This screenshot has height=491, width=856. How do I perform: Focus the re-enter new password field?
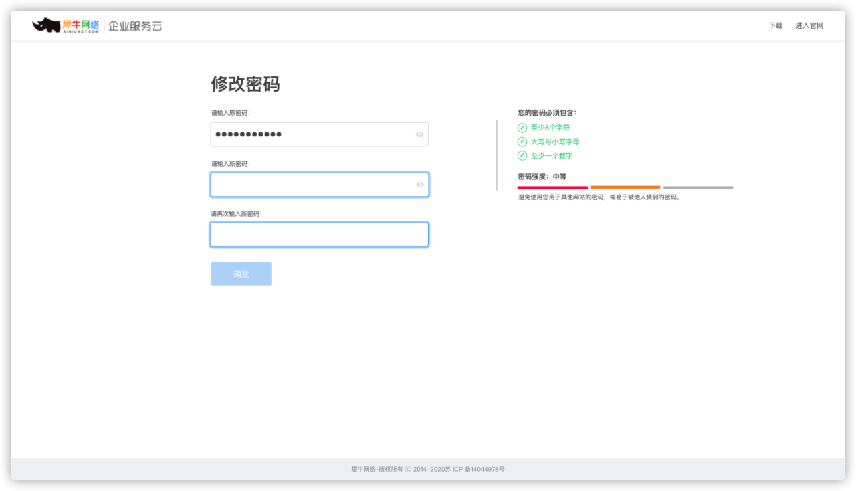(x=319, y=234)
